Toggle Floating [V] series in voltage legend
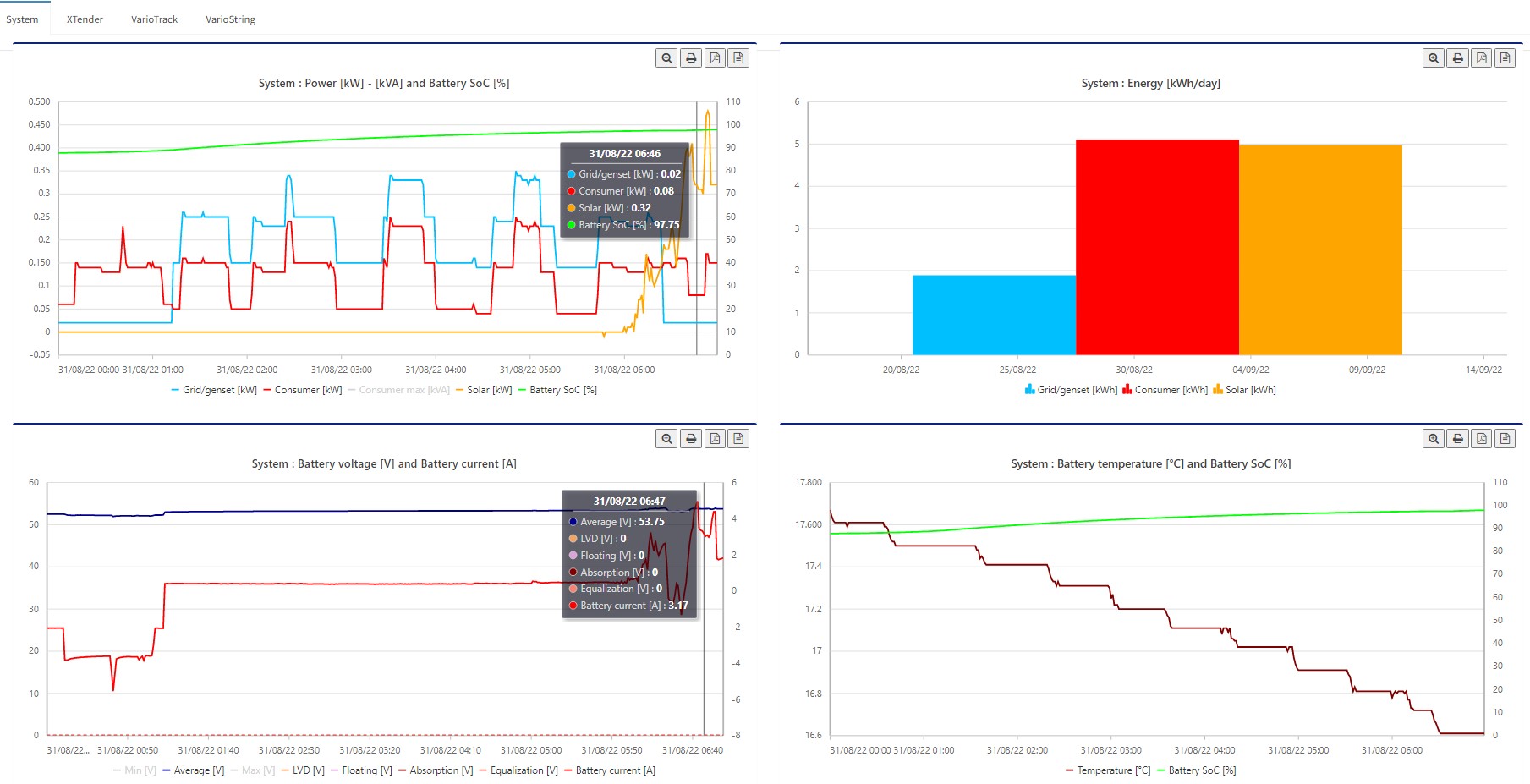Image resolution: width=1530 pixels, height=784 pixels. tap(361, 770)
